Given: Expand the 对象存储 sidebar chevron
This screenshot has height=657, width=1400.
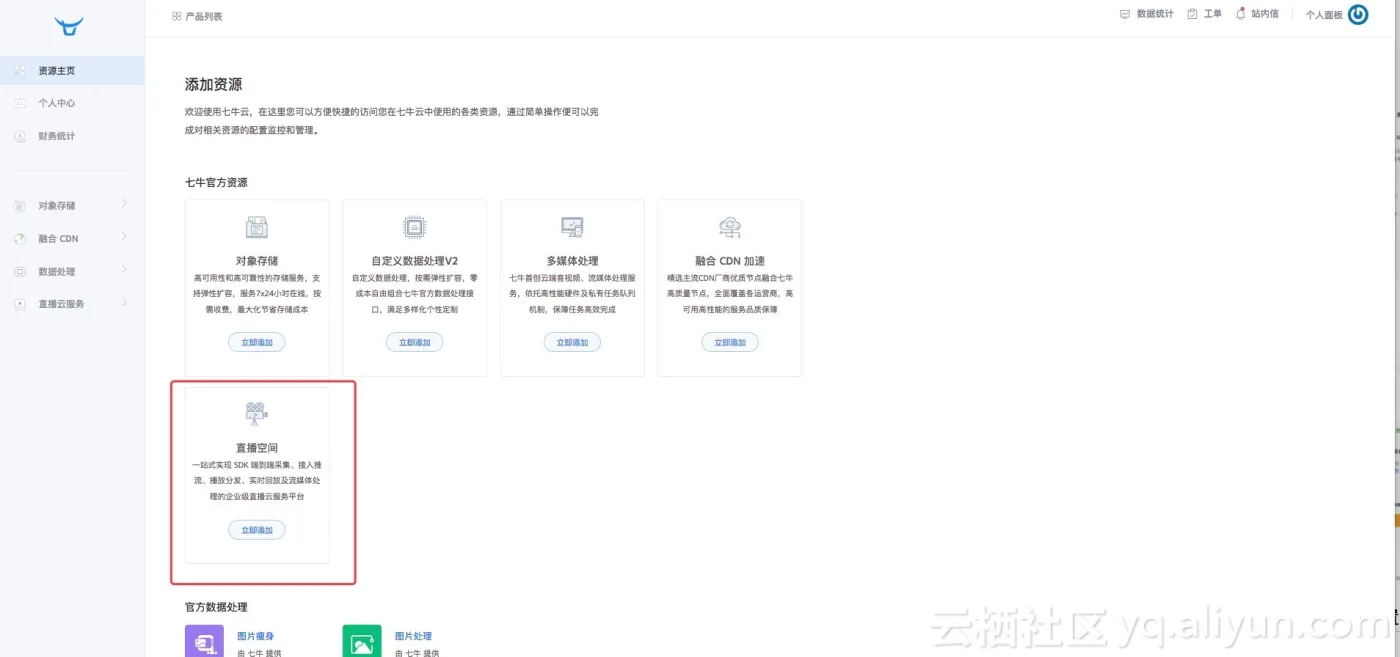Looking at the screenshot, I should click(x=124, y=204).
